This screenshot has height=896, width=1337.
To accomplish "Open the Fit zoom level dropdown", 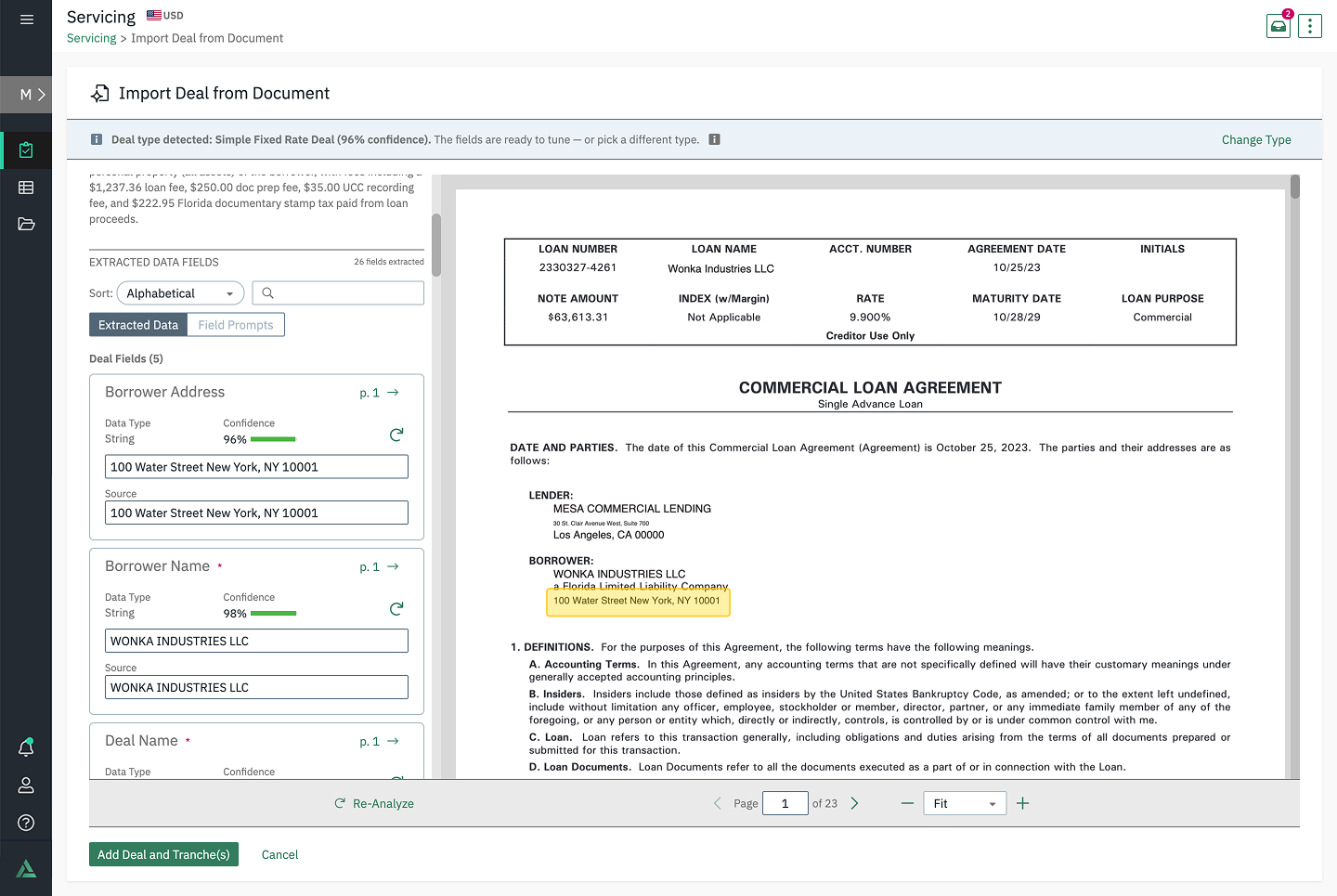I will pyautogui.click(x=965, y=803).
